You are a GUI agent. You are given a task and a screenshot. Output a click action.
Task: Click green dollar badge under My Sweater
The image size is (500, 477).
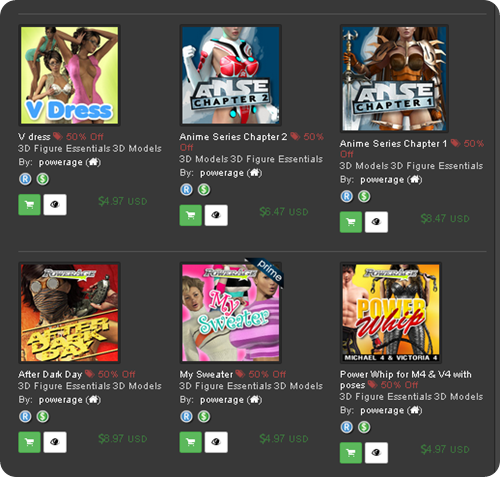click(204, 417)
